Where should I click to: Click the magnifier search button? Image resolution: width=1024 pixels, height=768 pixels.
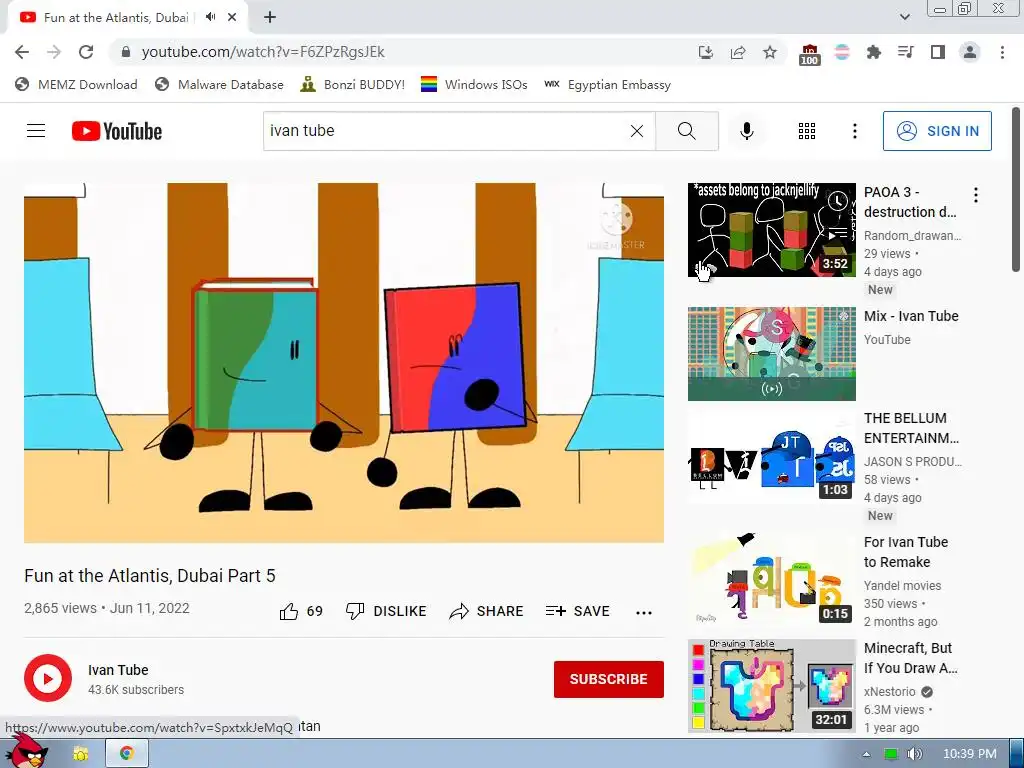coord(686,131)
